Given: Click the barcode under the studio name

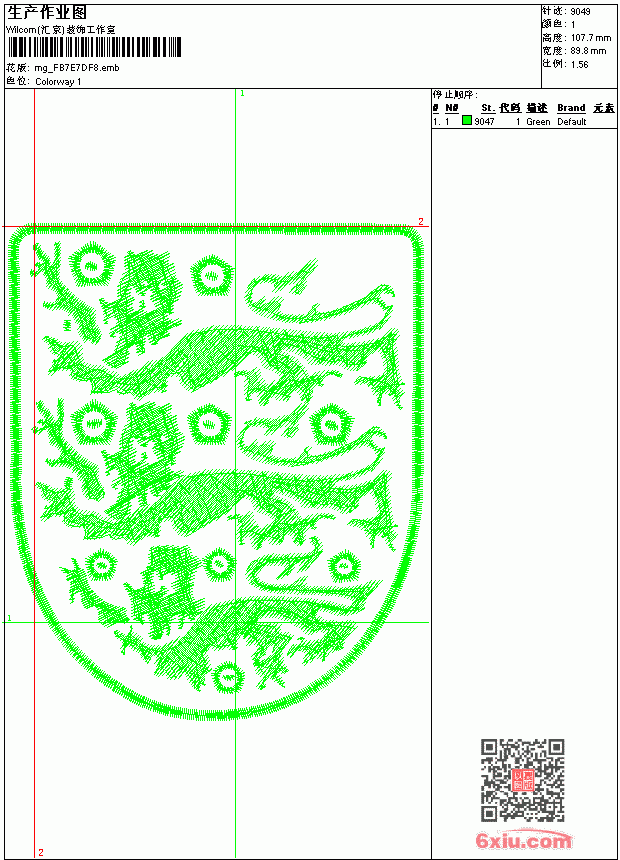Looking at the screenshot, I should pos(94,47).
